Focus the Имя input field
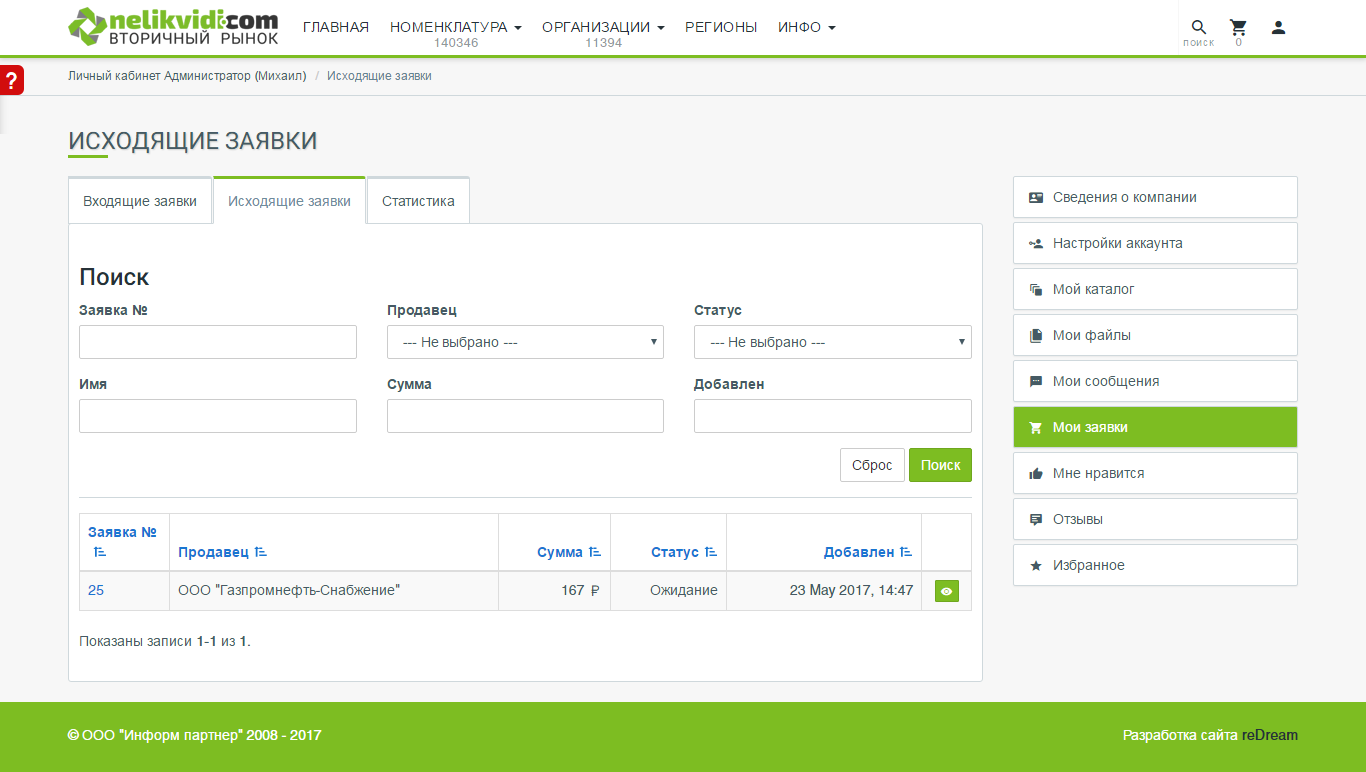Viewport: 1366px width, 772px height. (218, 416)
